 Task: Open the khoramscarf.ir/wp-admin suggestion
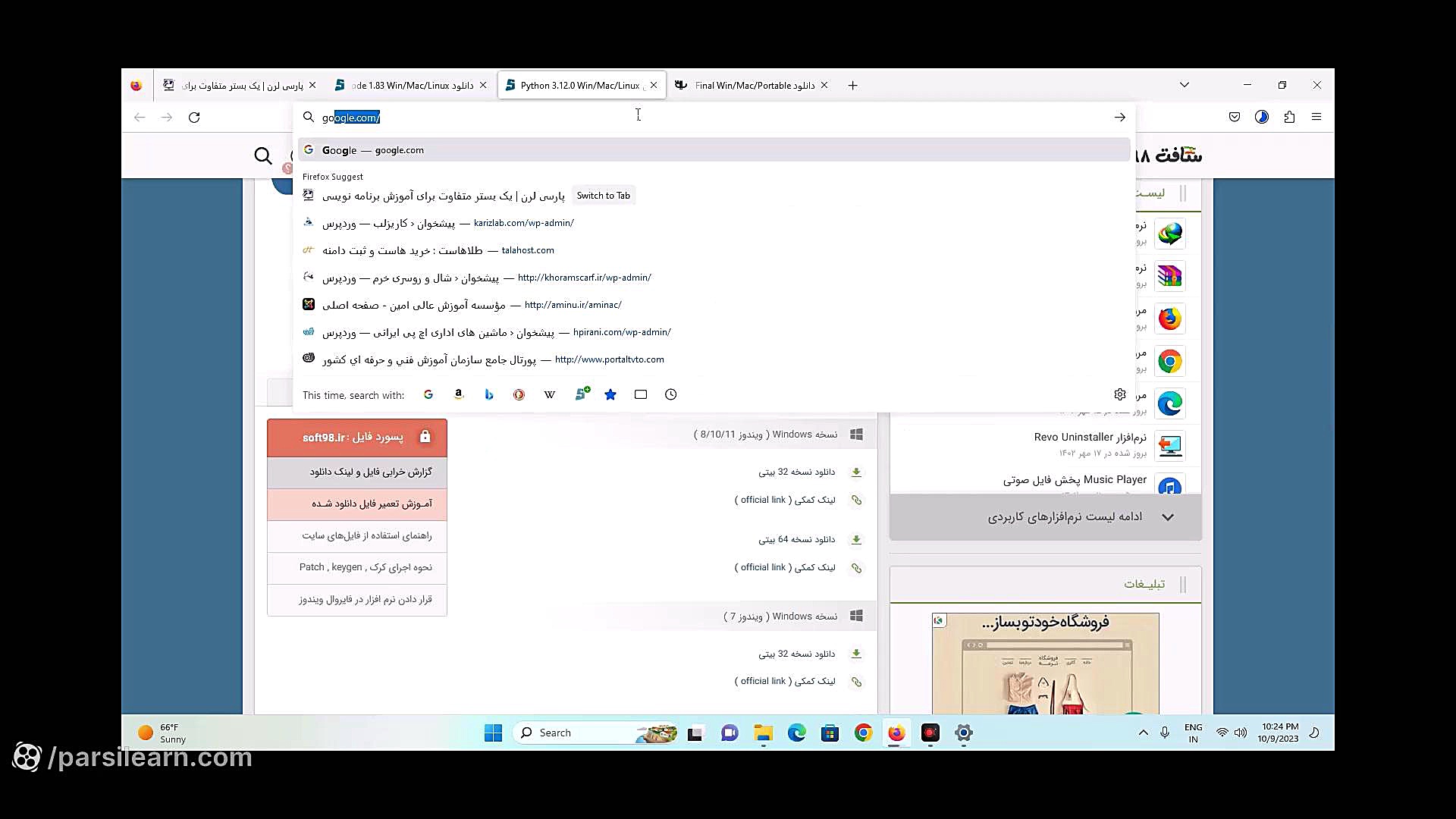coord(713,278)
